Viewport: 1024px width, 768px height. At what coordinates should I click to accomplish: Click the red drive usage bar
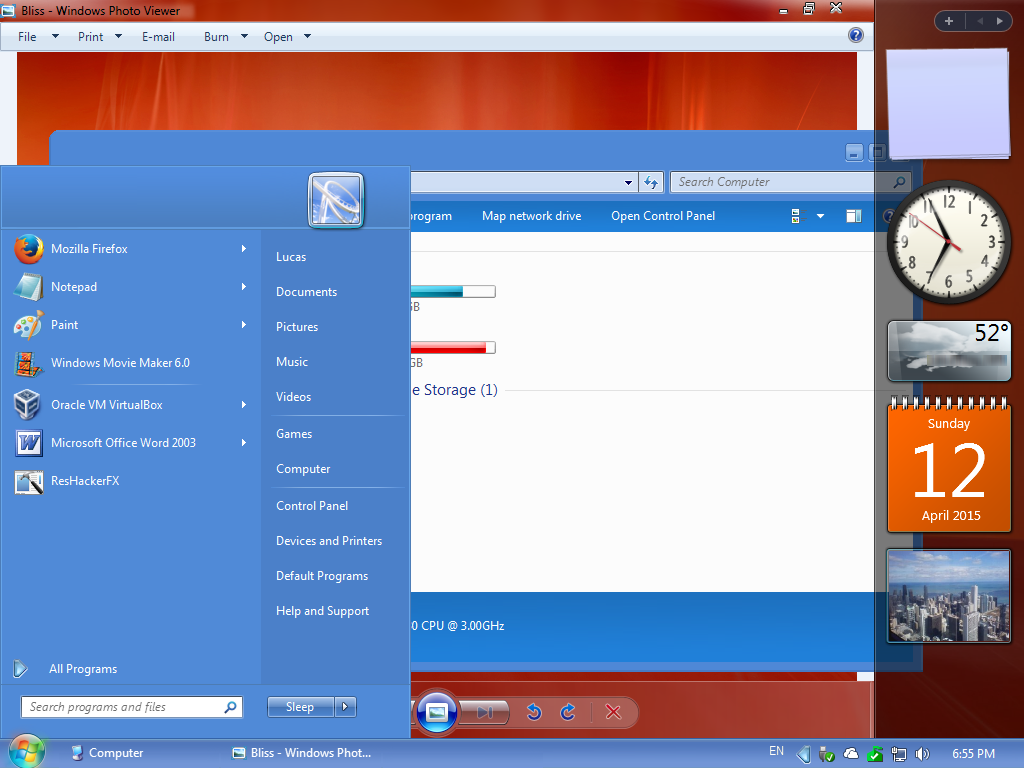point(453,347)
